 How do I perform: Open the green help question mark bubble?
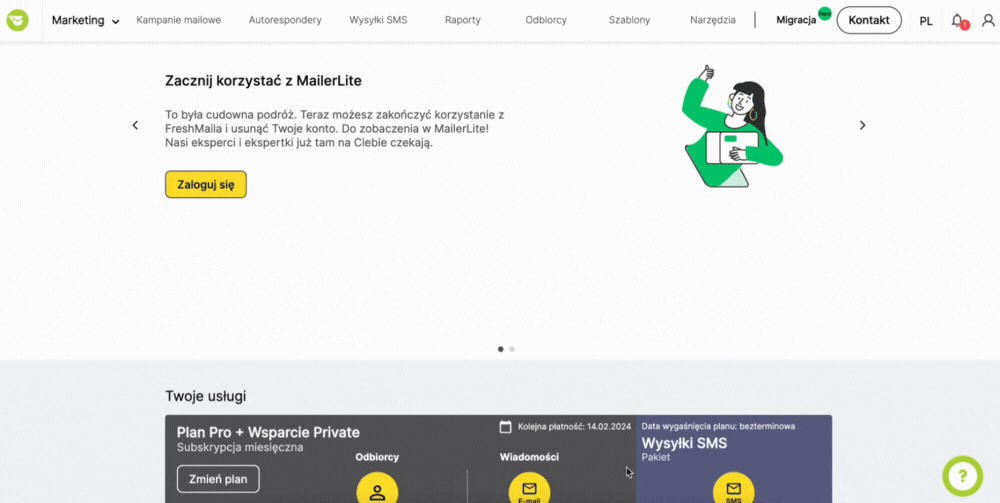[962, 476]
